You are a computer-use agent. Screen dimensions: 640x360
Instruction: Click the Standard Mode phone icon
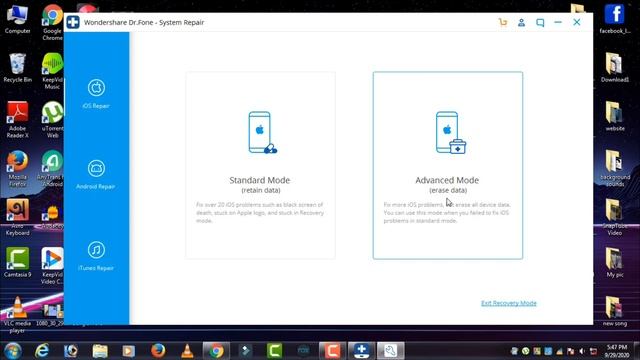tap(262, 133)
